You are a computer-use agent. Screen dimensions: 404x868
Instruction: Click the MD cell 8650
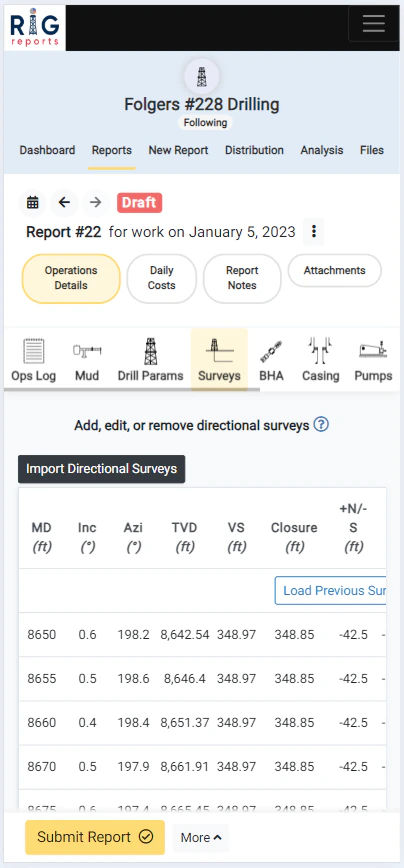coord(42,634)
